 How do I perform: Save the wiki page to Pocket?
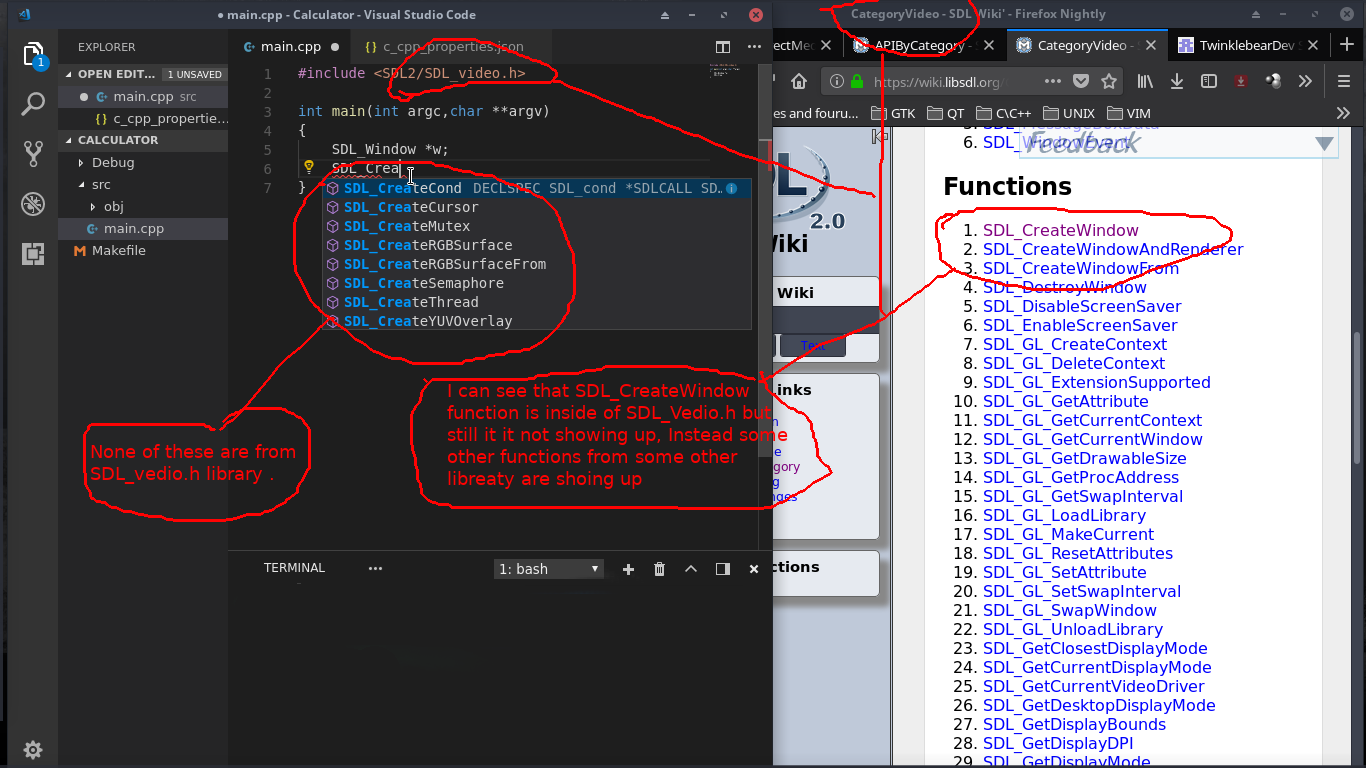point(1082,81)
